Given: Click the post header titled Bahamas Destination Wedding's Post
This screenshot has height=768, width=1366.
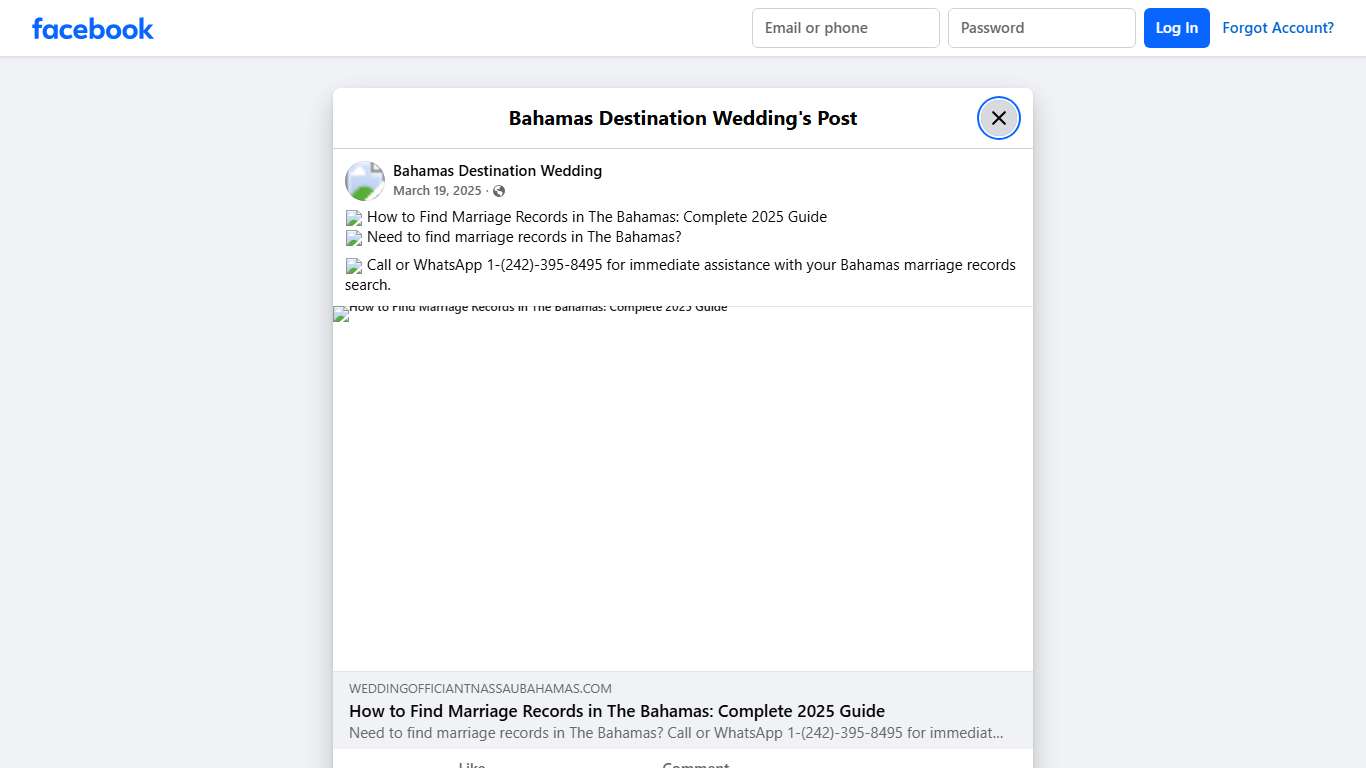Looking at the screenshot, I should point(682,118).
